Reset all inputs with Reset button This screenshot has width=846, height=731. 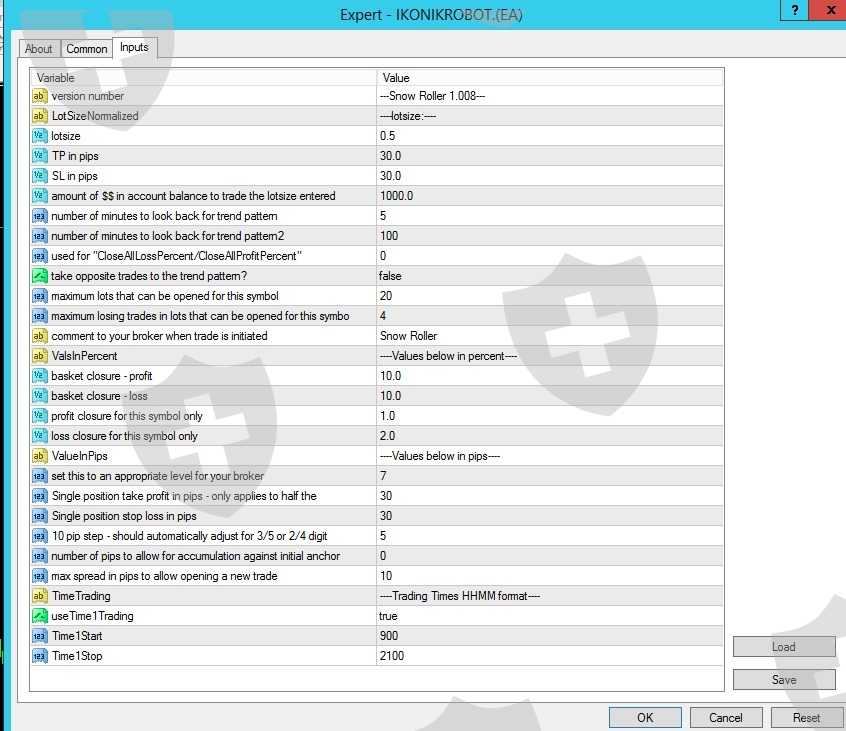click(x=806, y=717)
